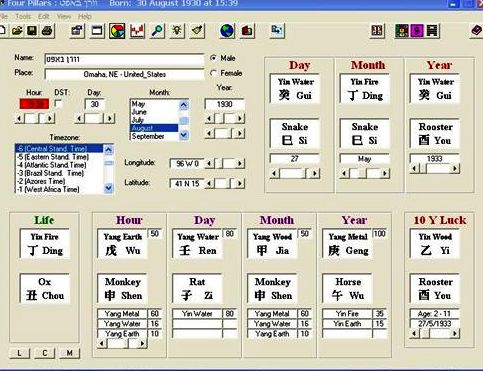Click the globe toolbar icon

pyautogui.click(x=227, y=31)
